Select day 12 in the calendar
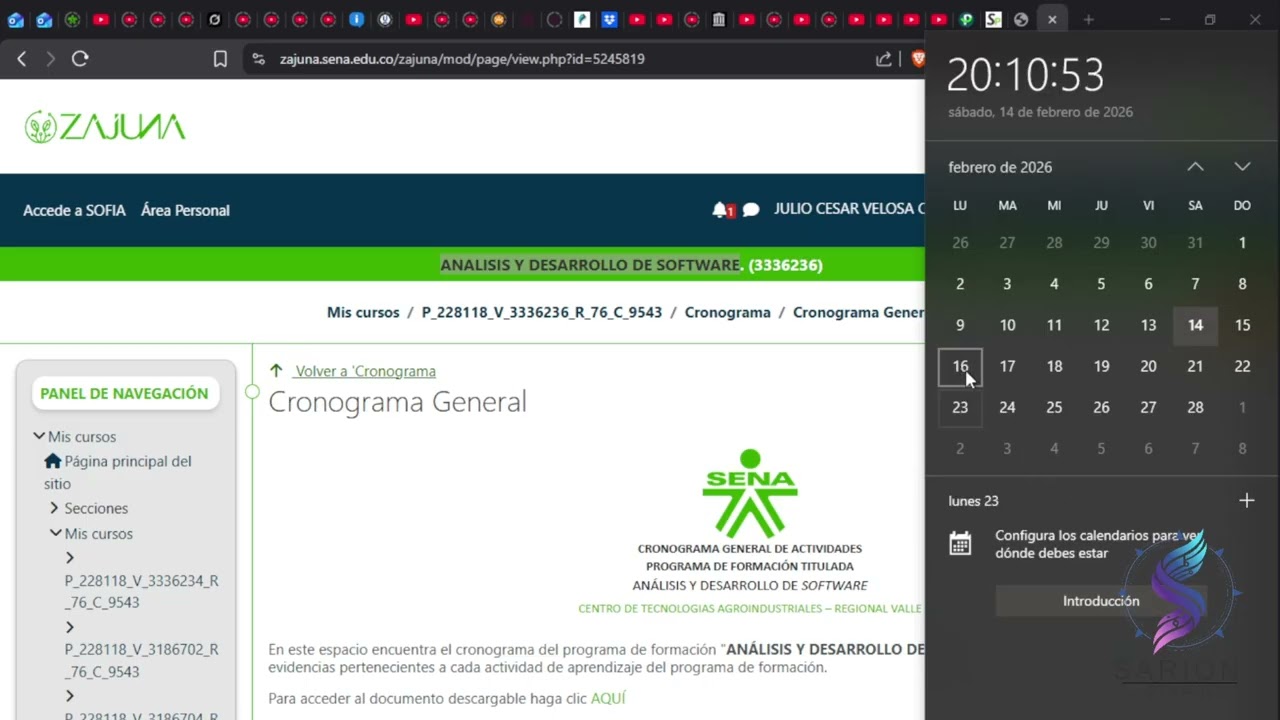The width and height of the screenshot is (1280, 720). [1101, 325]
